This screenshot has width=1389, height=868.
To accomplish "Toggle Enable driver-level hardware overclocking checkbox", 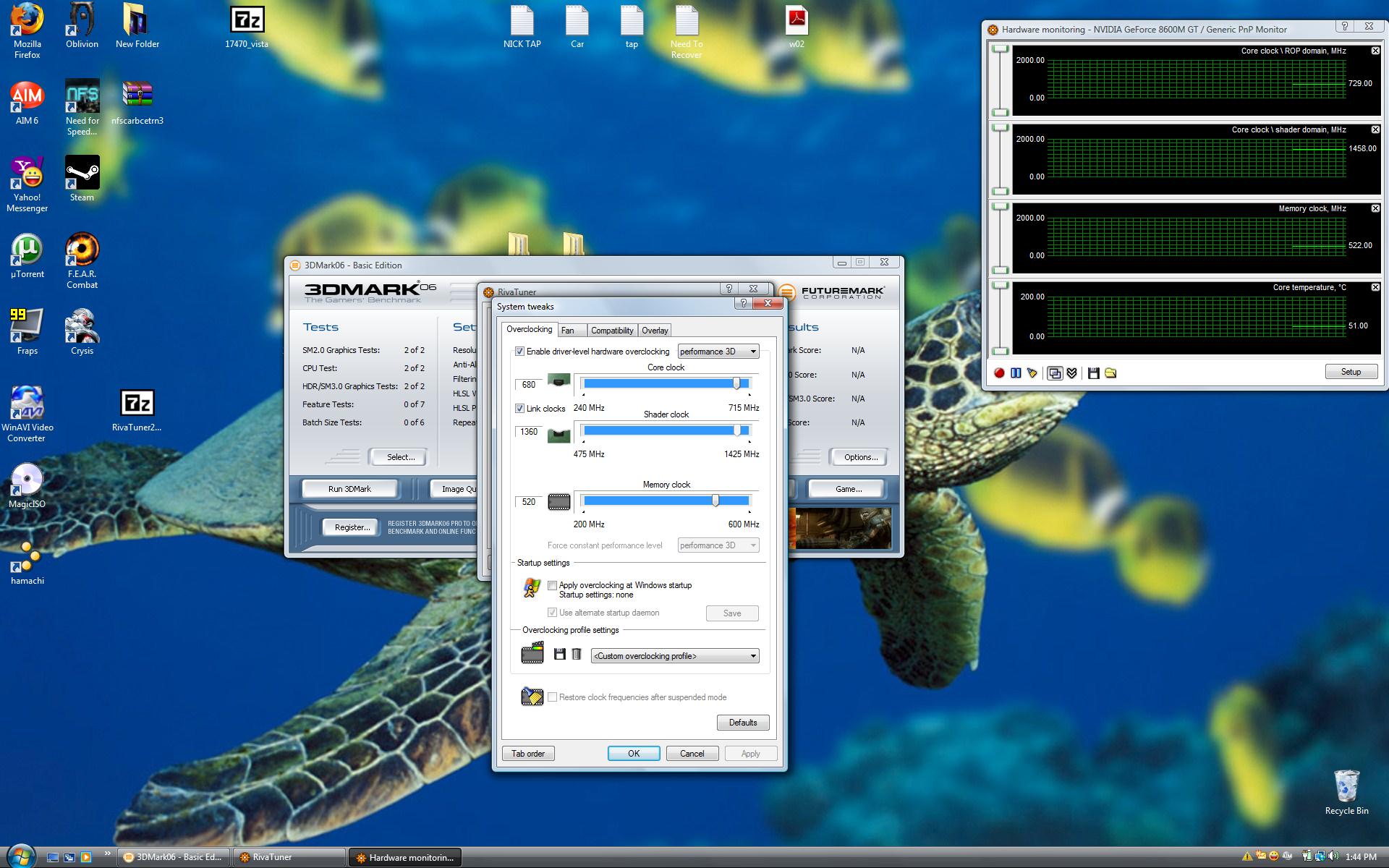I will point(519,352).
